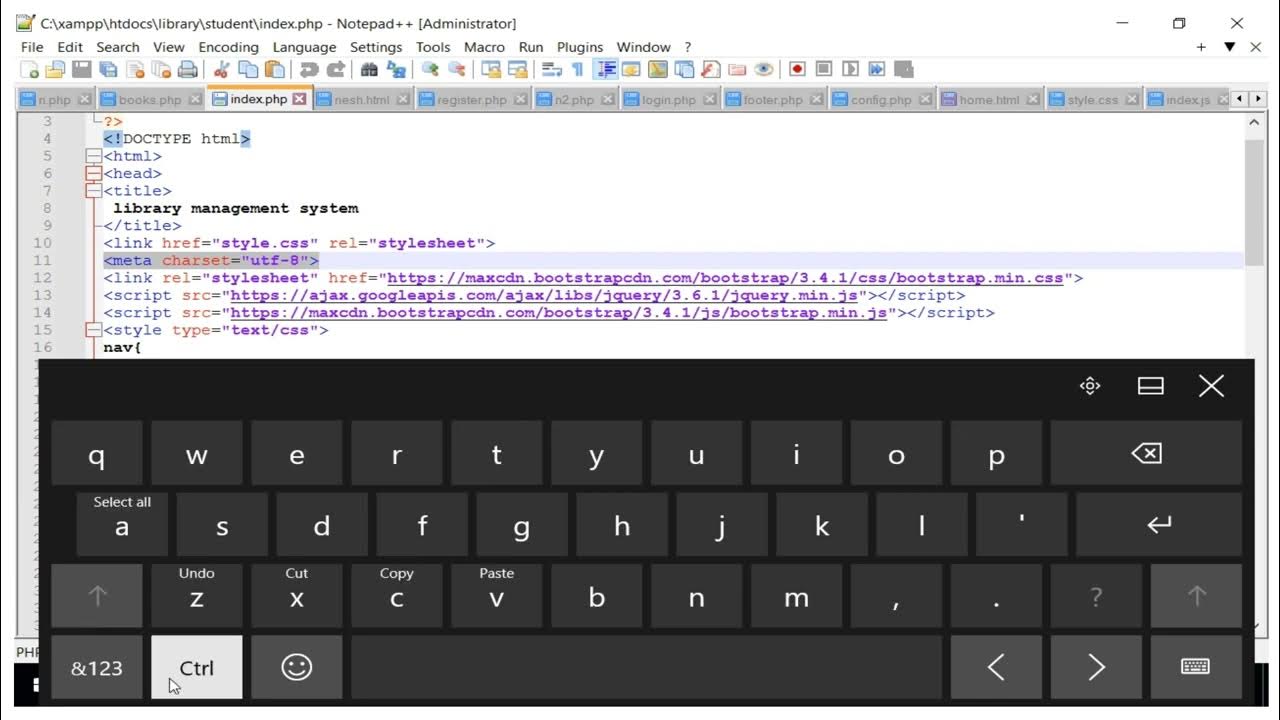
Task: Click Run Macro Multiple Times icon
Action: [877, 69]
